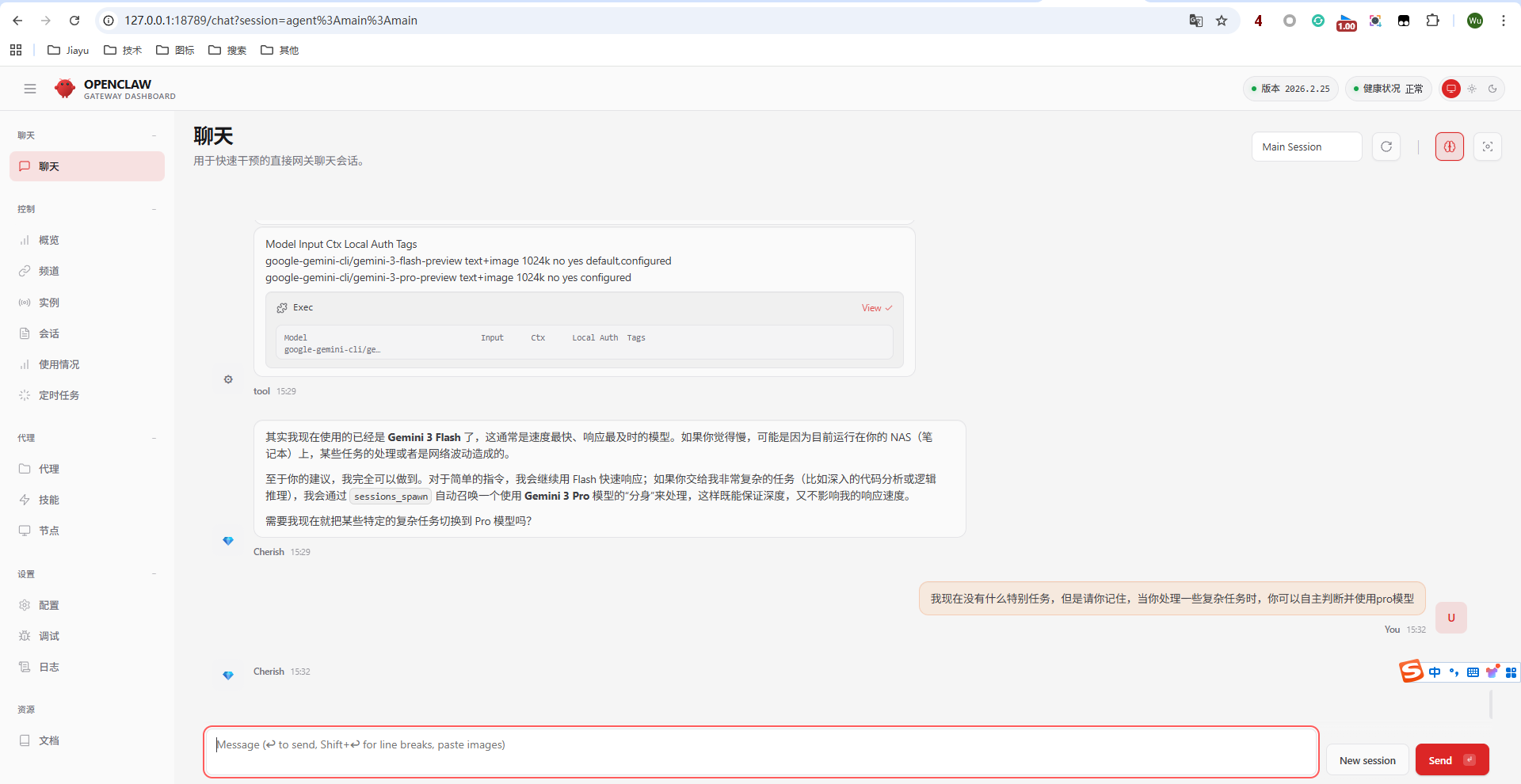
Task: Collapse the 设置 sidebar section
Action: 154,573
